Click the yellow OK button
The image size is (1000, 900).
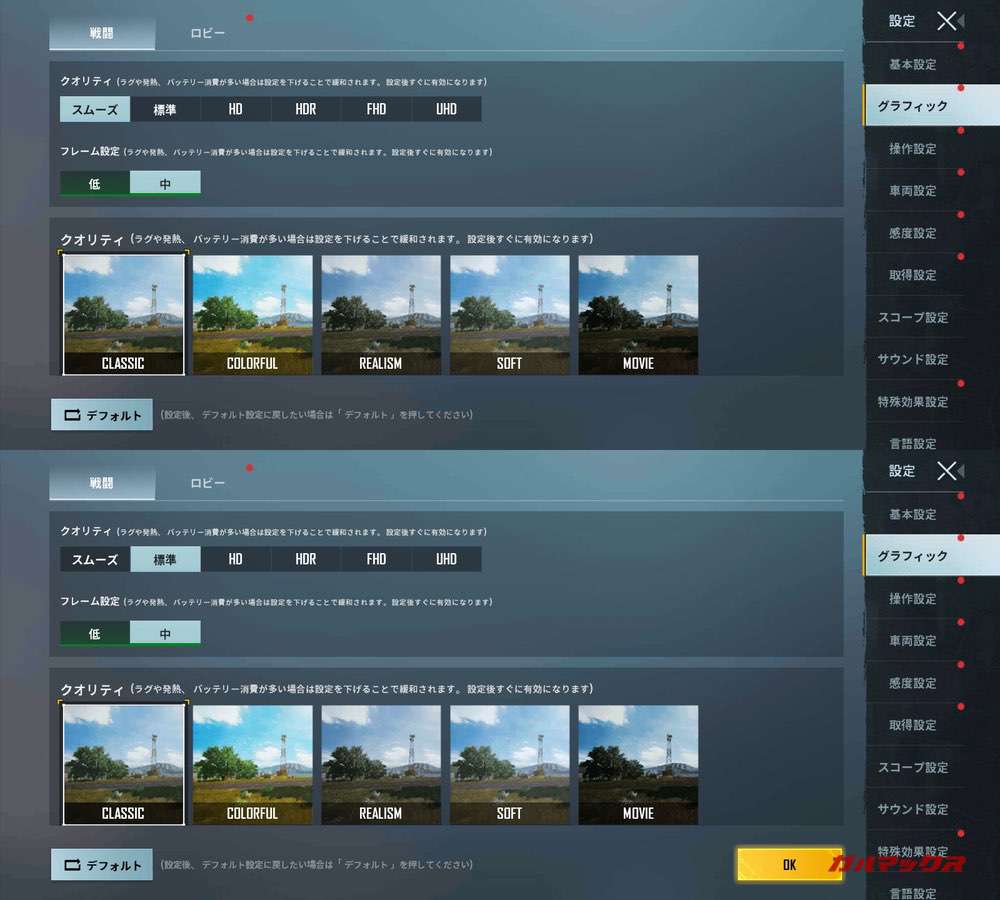click(789, 865)
